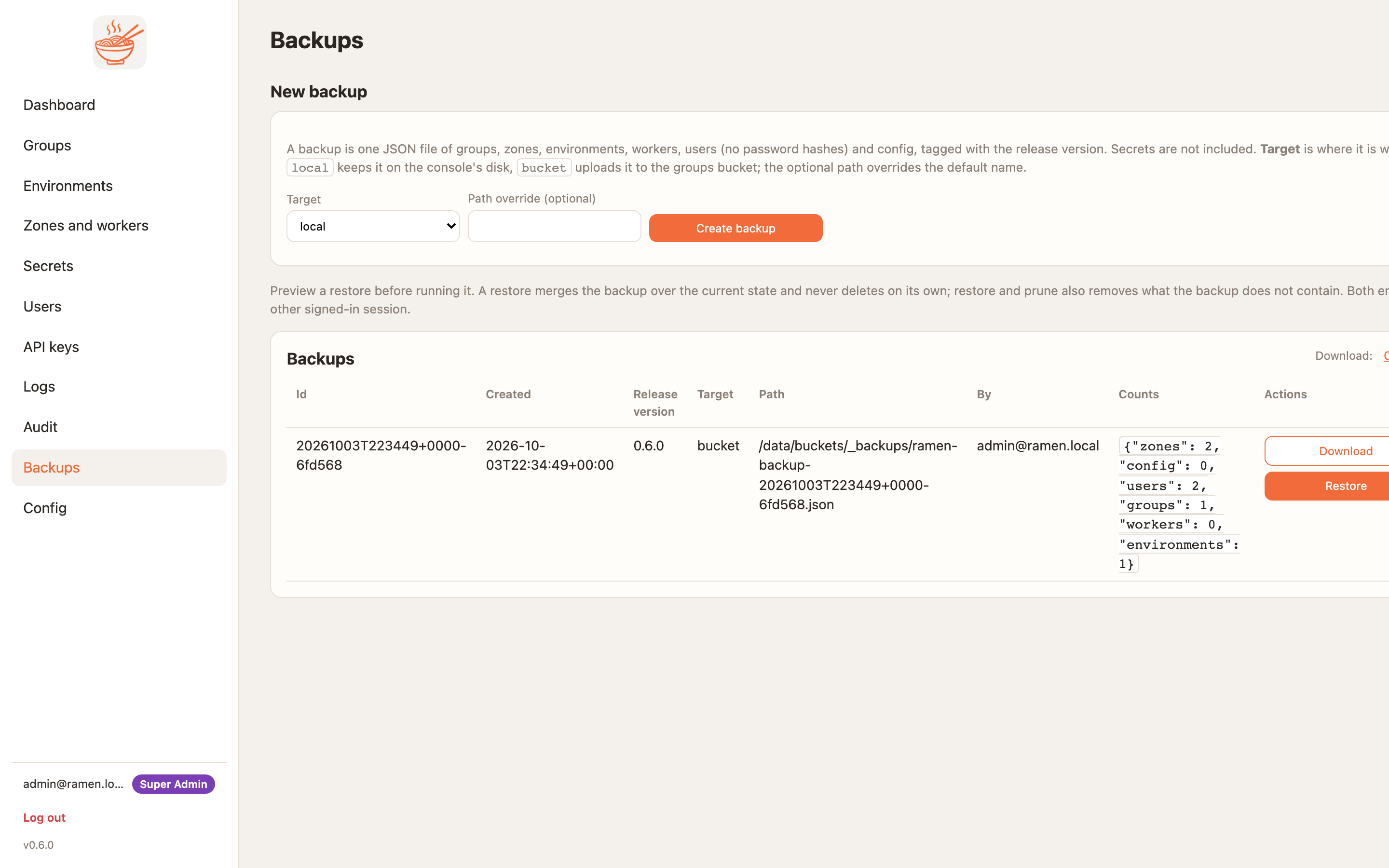Click the Id column header

point(301,394)
